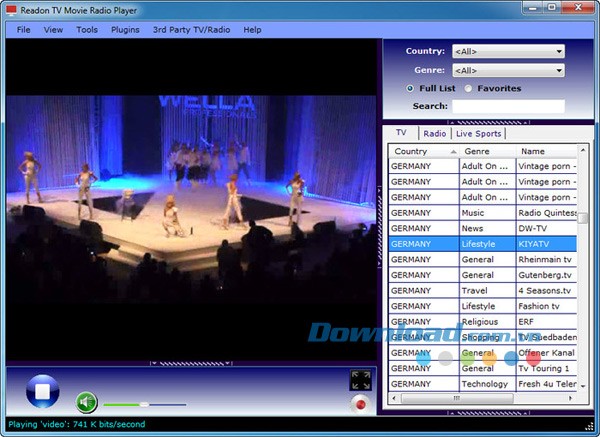This screenshot has height=437, width=600.
Task: Select the Radio Quintess channel row
Action: click(483, 213)
